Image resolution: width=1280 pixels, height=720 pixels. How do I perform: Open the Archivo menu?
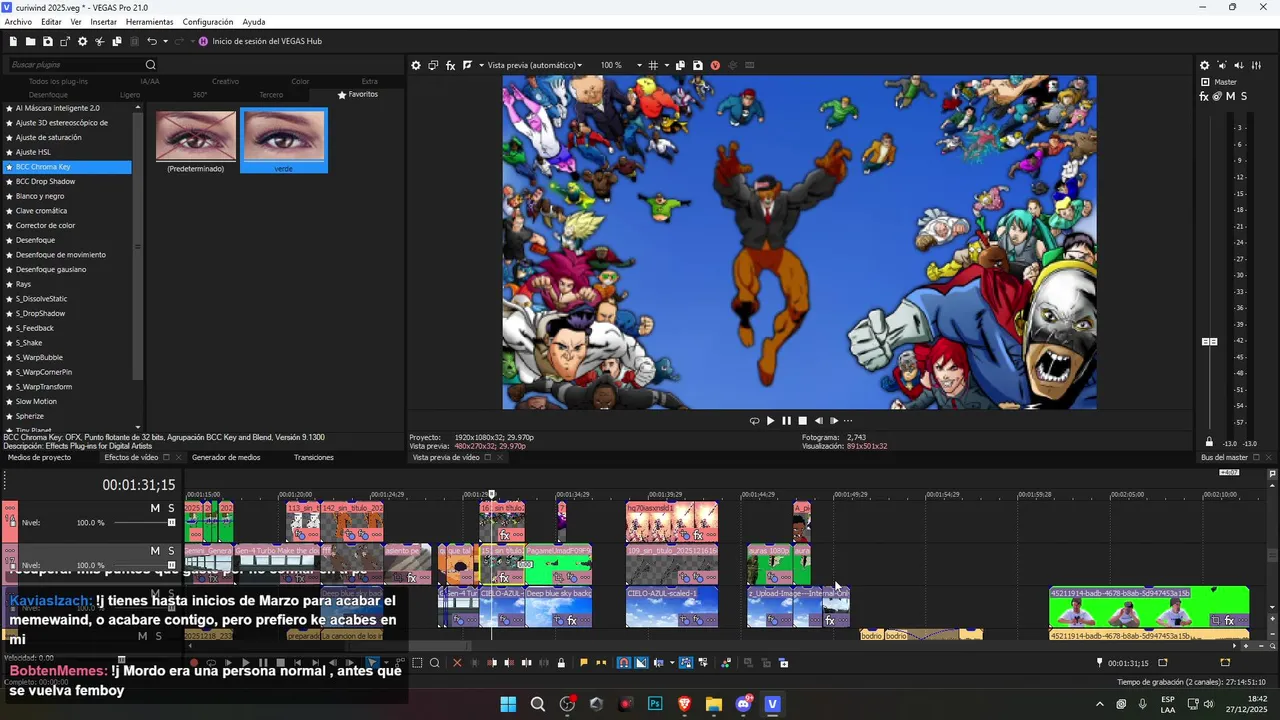pos(18,22)
